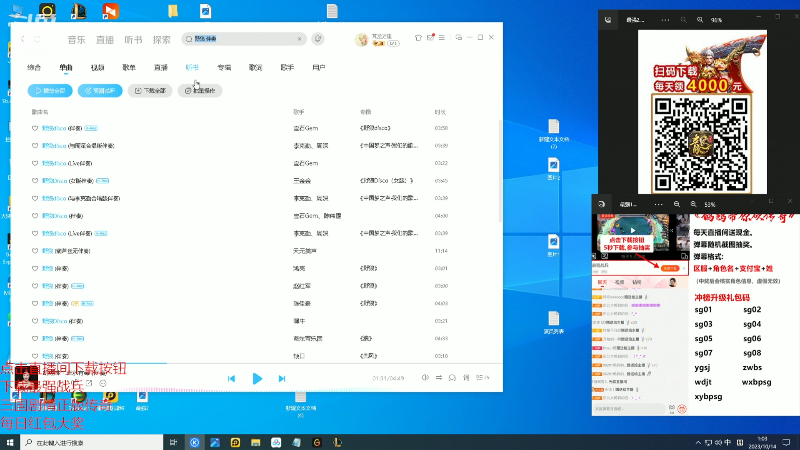Change the playback order loop icon
This screenshot has width=800, height=450.
tap(439, 378)
